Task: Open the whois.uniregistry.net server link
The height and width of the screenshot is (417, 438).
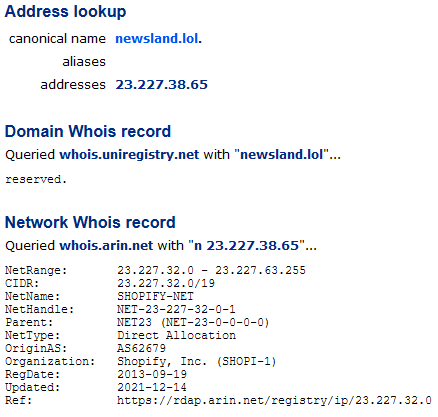Action: [x=129, y=155]
